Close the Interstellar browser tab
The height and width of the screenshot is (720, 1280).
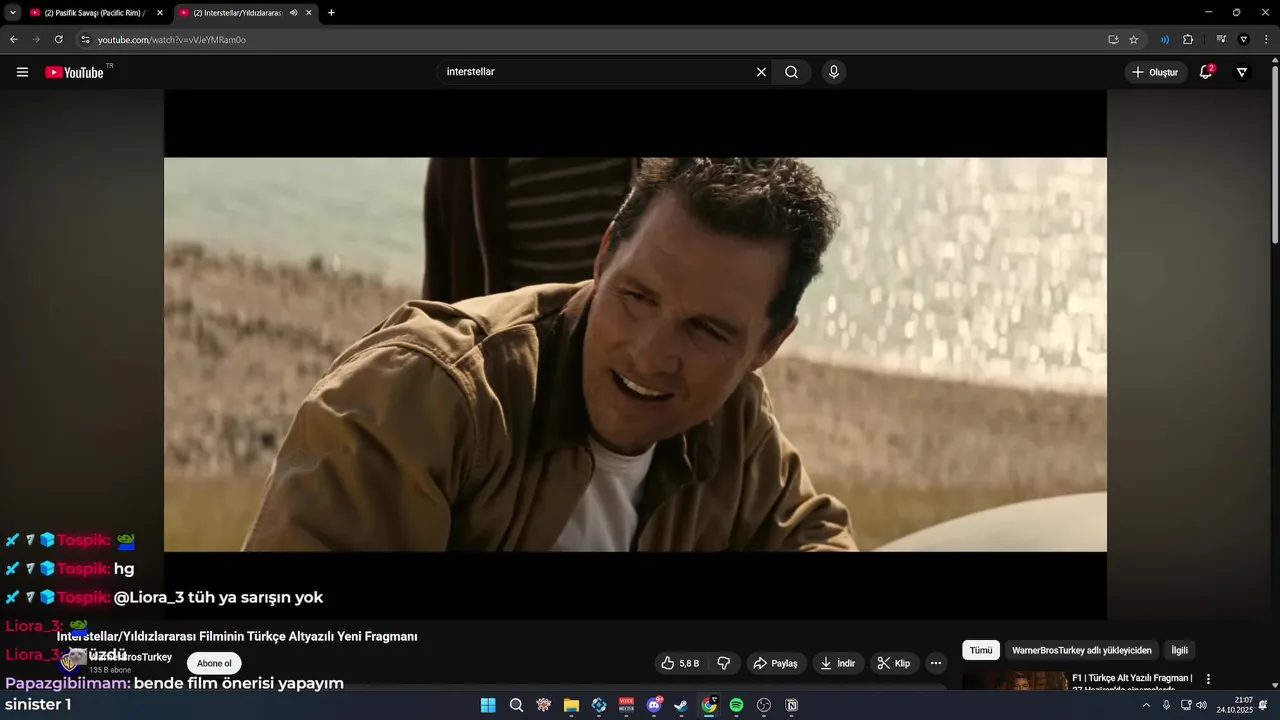[309, 13]
